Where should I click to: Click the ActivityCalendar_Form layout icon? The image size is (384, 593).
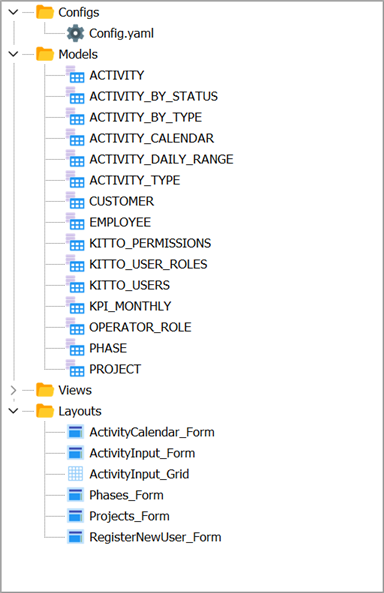pyautogui.click(x=75, y=432)
